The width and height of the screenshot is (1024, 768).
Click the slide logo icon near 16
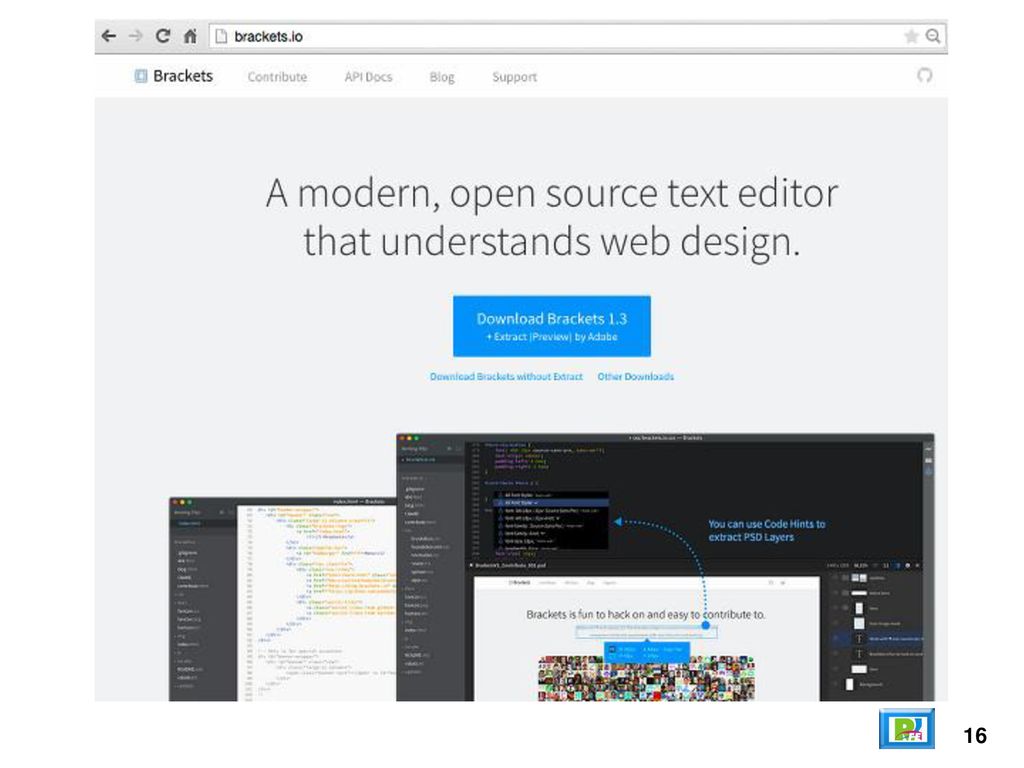pyautogui.click(x=906, y=729)
